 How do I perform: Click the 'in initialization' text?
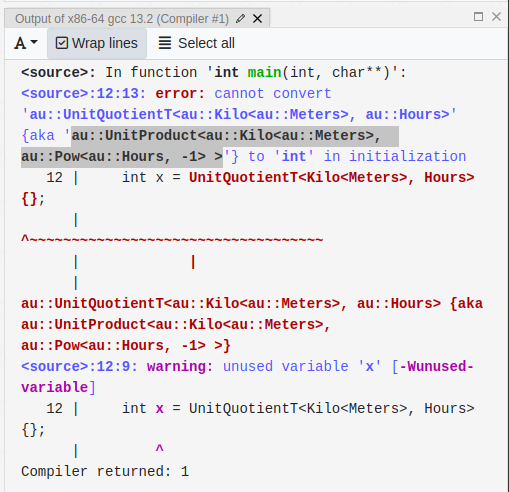(395, 156)
